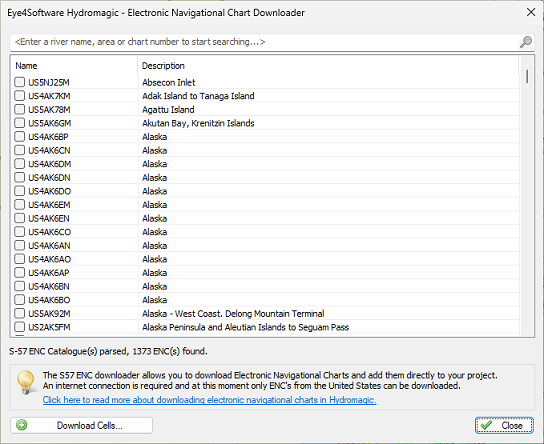Click 'Akutan Bay, Krenitzin Islands' description
This screenshot has height=444, width=544.
click(x=198, y=123)
